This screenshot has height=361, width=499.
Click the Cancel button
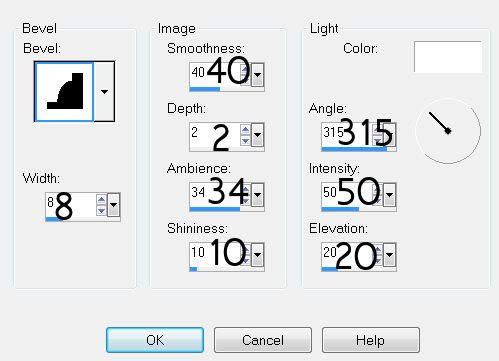pos(263,340)
